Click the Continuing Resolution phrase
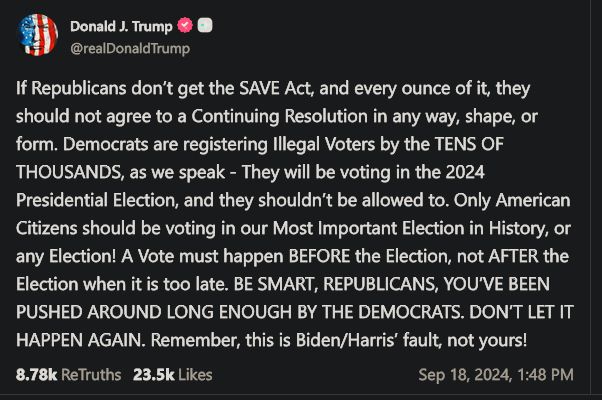Viewport: 602px width, 400px height. pyautogui.click(x=280, y=116)
